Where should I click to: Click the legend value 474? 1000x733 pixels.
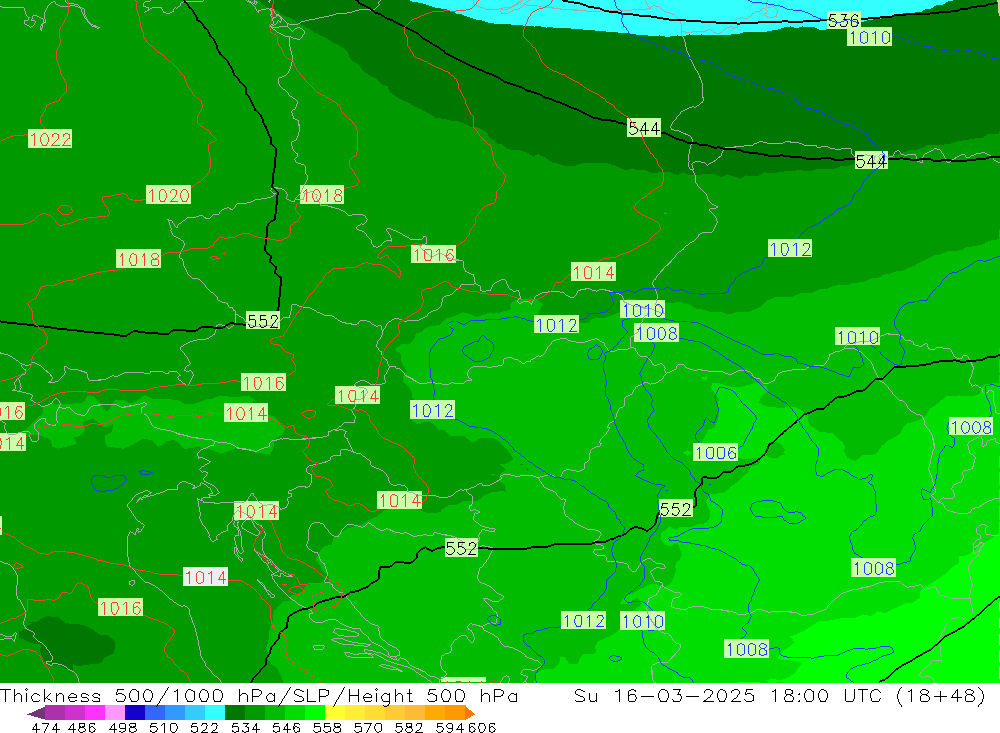point(45,727)
